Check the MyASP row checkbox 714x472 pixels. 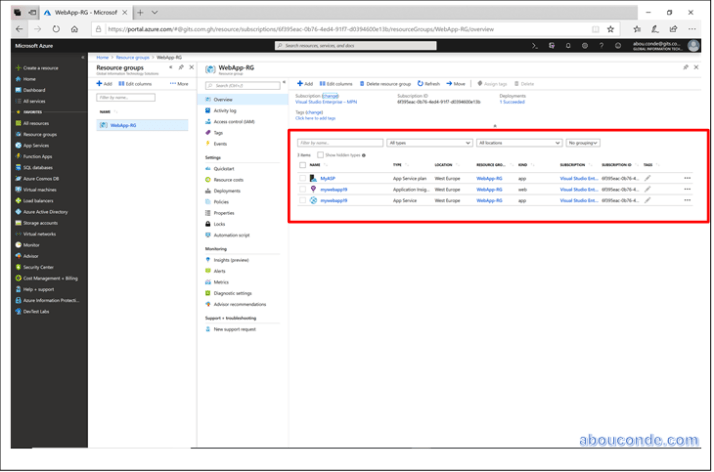[x=303, y=178]
